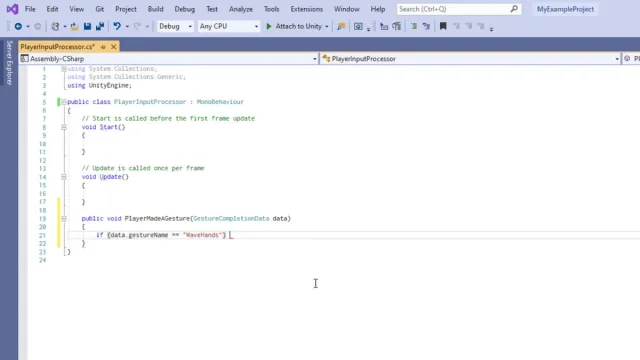Click the find in files icon
640x360 pixels.
click(341, 27)
